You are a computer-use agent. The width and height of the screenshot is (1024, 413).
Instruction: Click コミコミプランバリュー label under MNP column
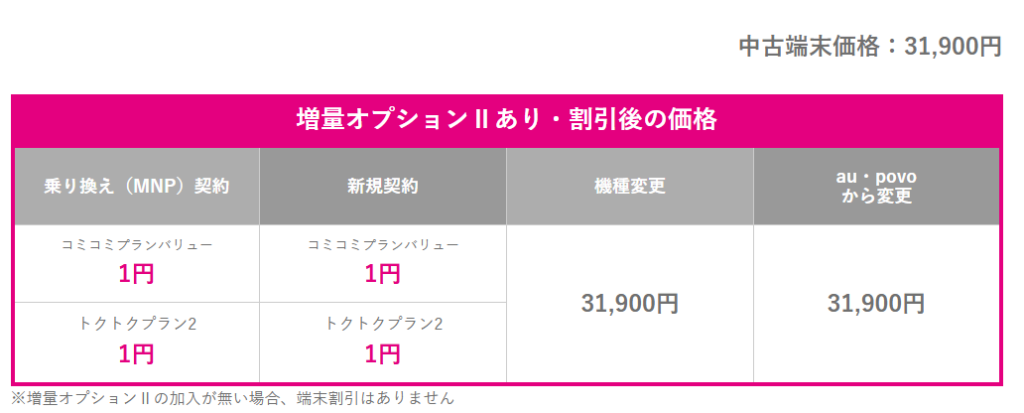137,245
